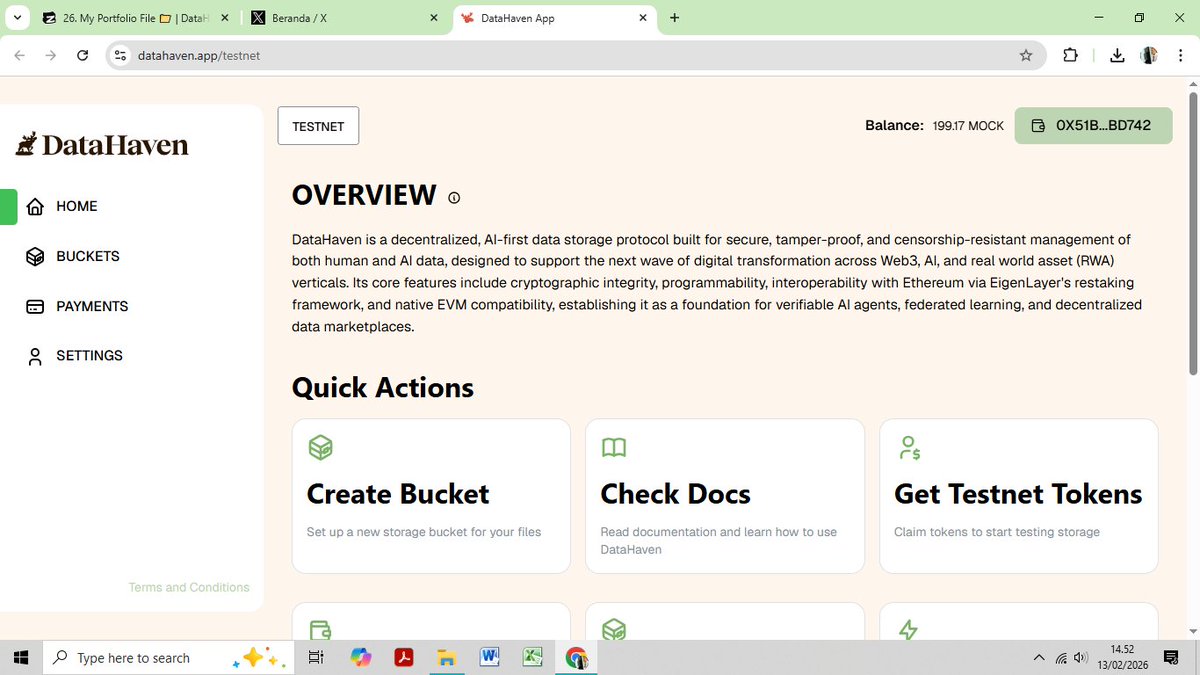Screen dimensions: 1200x675
Task: Open the Chrome three-dot menu
Action: [1182, 56]
